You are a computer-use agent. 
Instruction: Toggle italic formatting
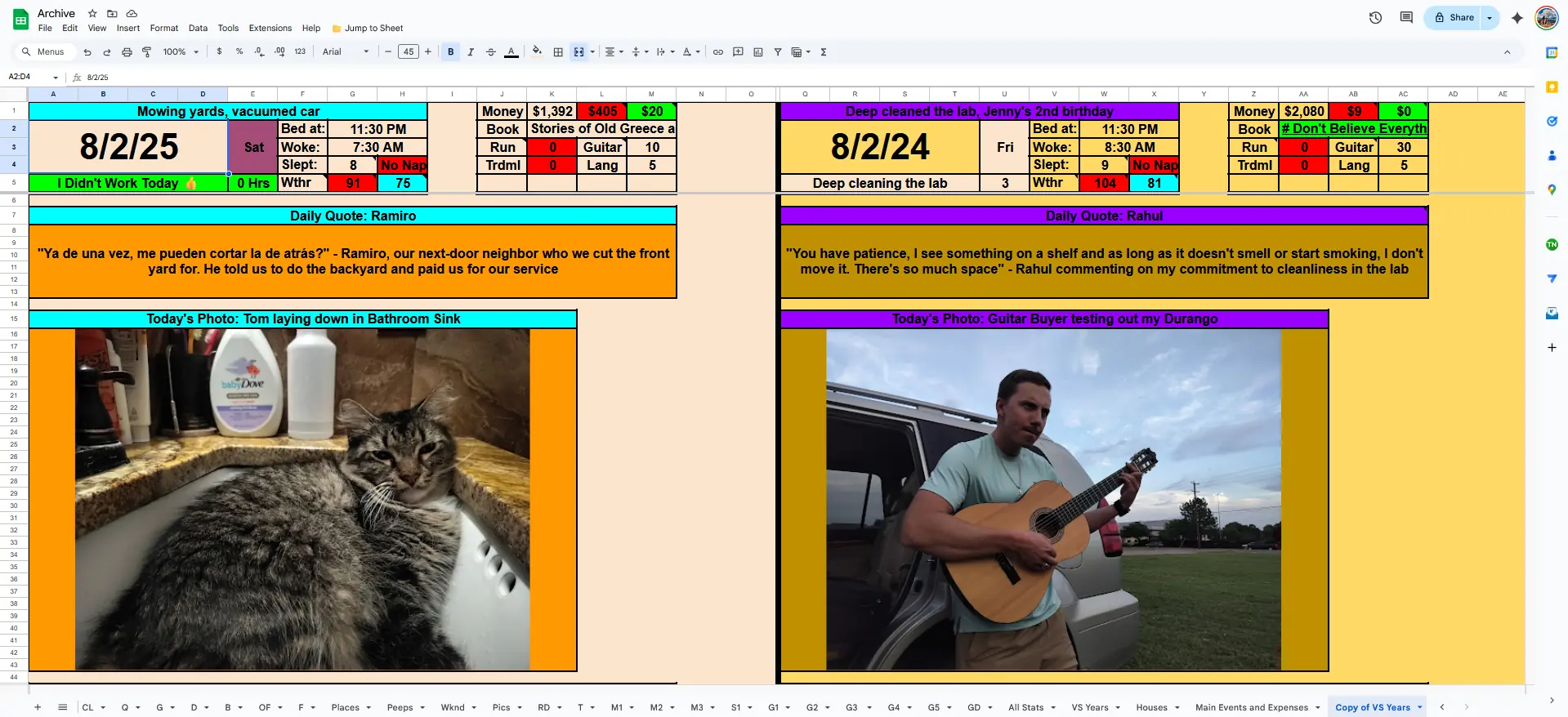point(471,51)
